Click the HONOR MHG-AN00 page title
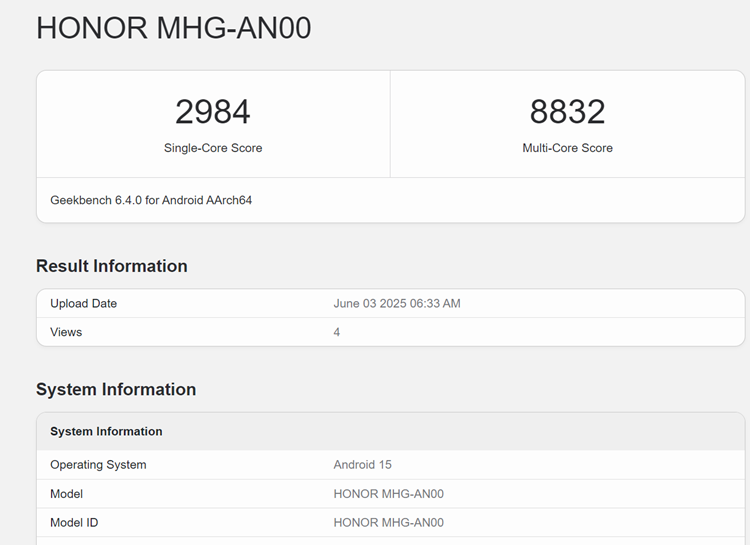This screenshot has height=545, width=750. click(173, 28)
